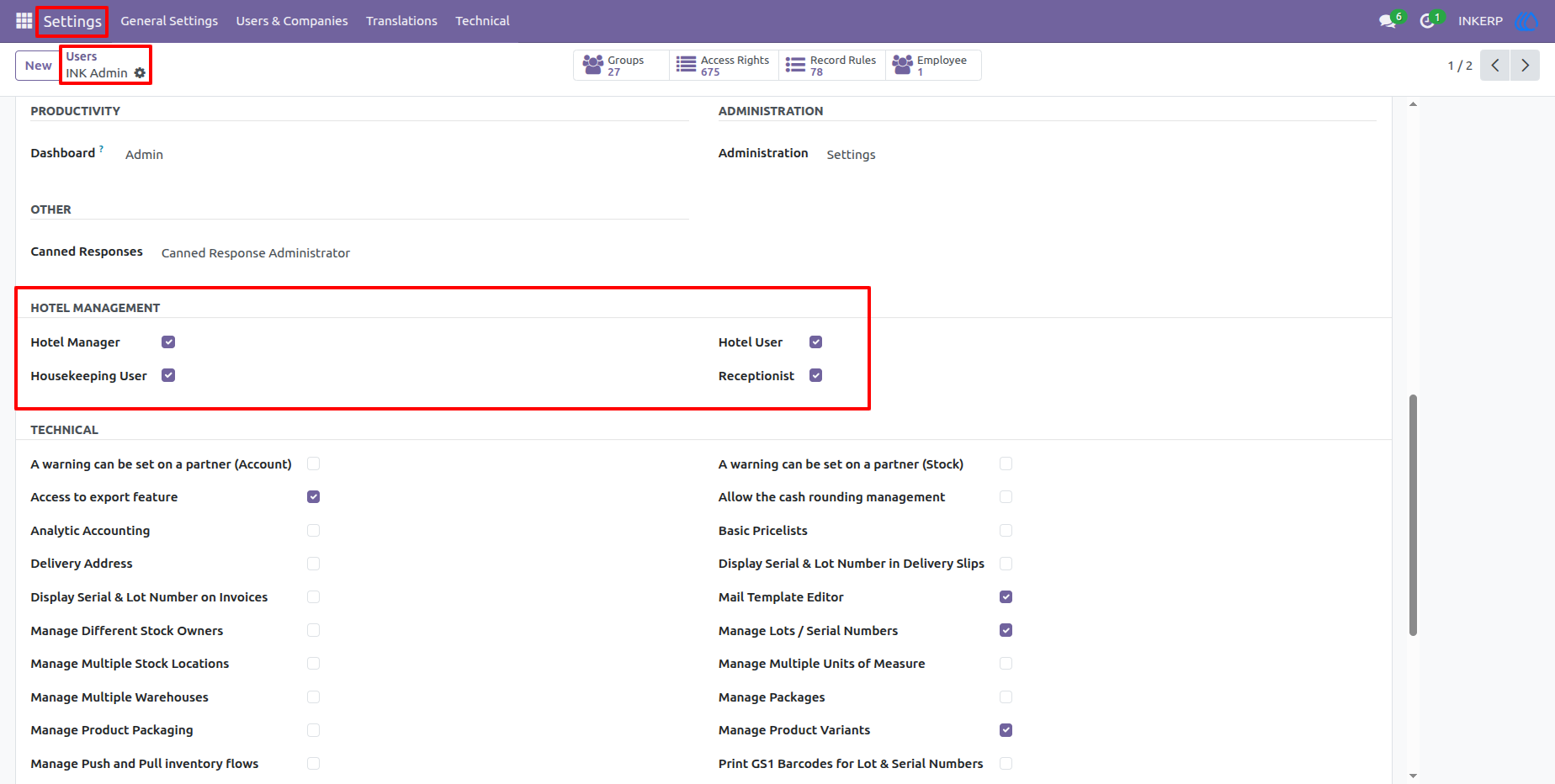Go to previous user record arrow
The image size is (1555, 784).
click(x=1495, y=66)
